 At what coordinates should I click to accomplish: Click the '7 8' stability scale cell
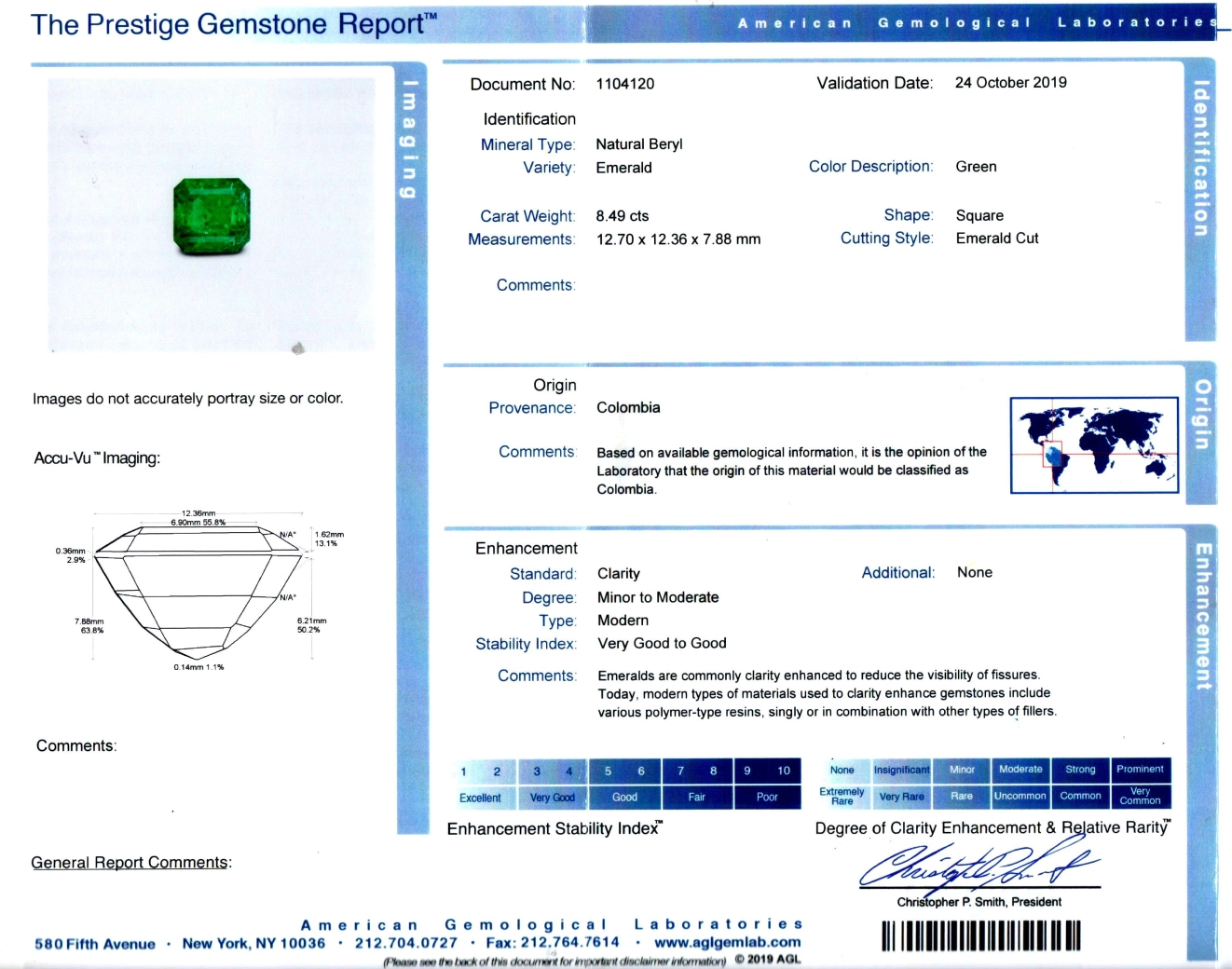coord(697,771)
